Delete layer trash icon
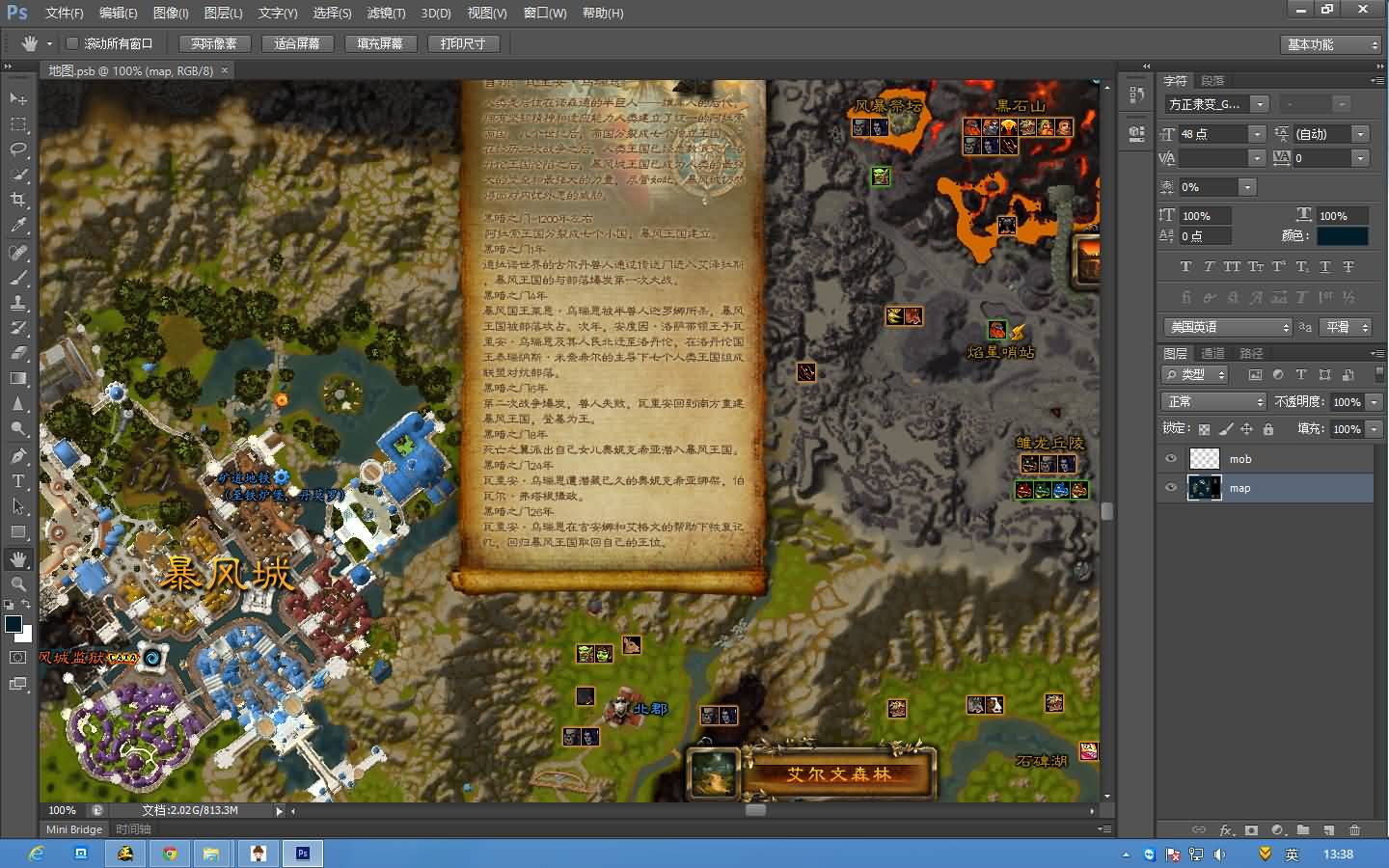The width and height of the screenshot is (1389, 868). coord(1355,829)
